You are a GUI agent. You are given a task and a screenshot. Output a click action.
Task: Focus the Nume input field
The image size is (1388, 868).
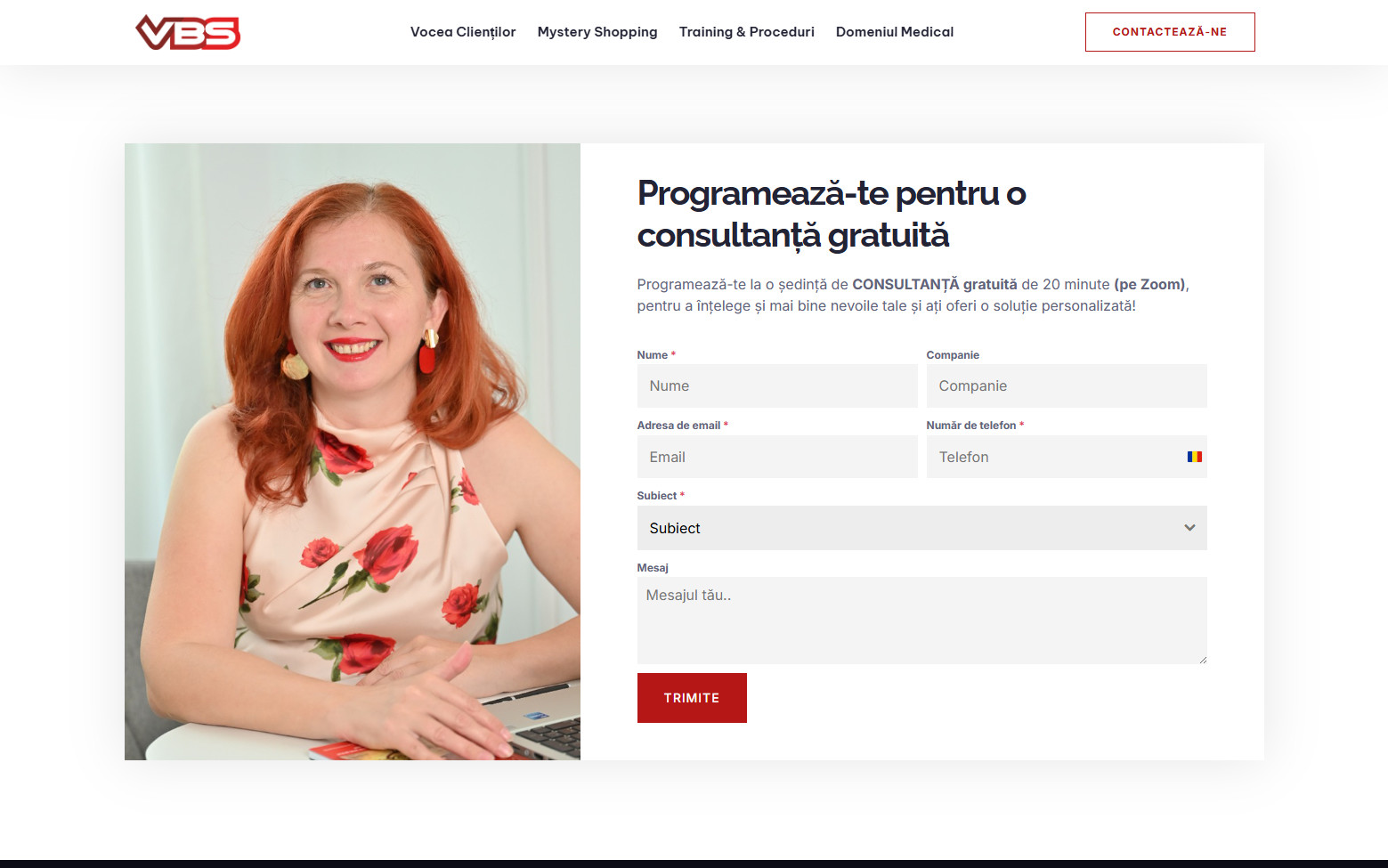point(776,386)
